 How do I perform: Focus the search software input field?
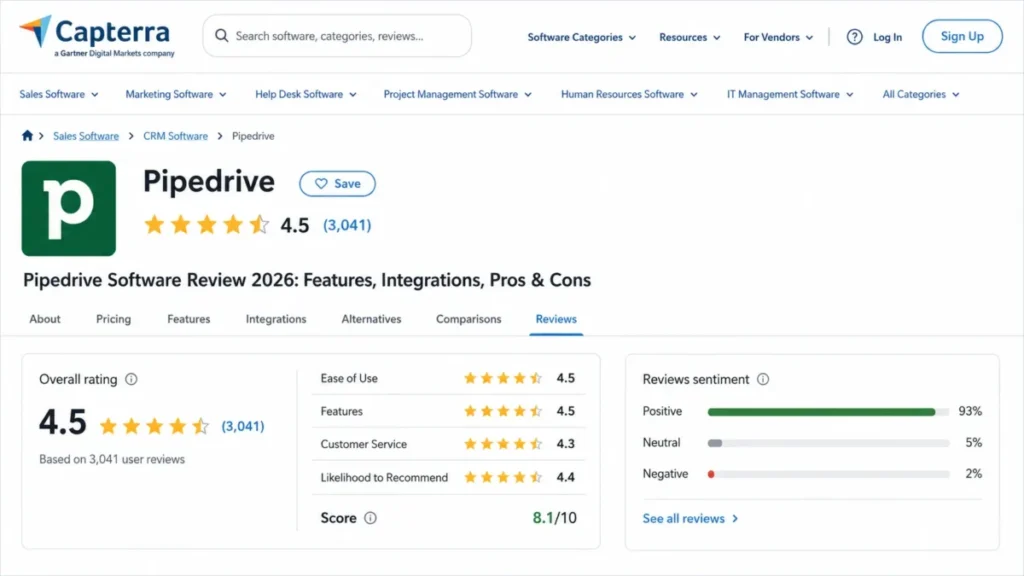pyautogui.click(x=337, y=36)
